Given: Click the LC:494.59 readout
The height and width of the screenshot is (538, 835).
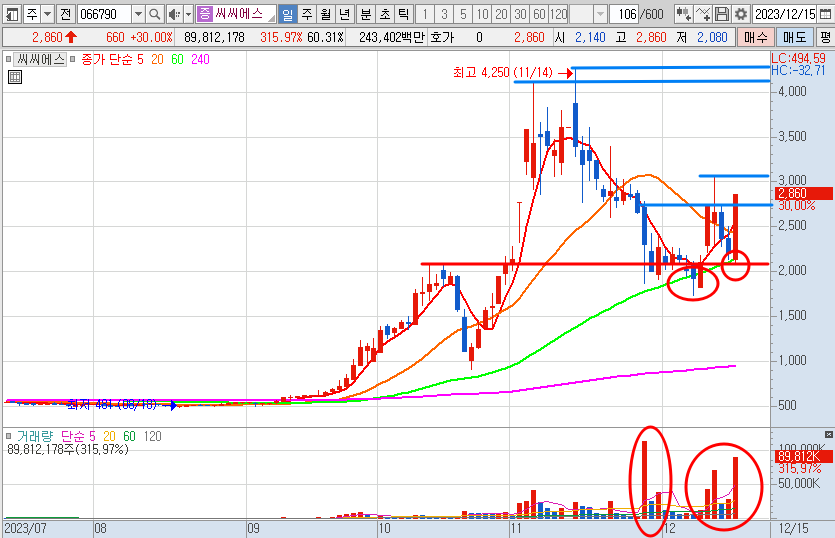Looking at the screenshot, I should tap(798, 58).
